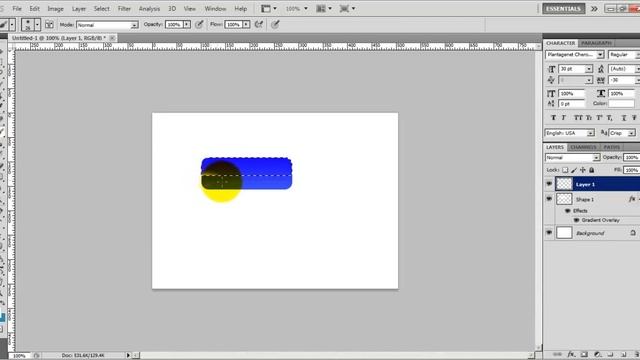640x360 pixels.
Task: Open the Layer menu
Action: click(79, 9)
